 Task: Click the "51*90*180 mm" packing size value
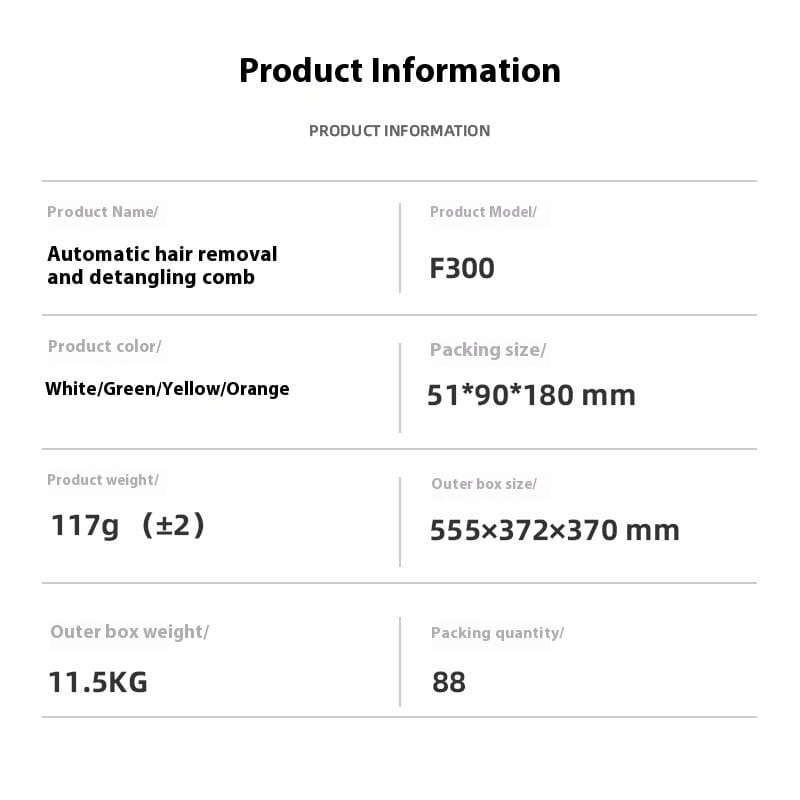(531, 395)
